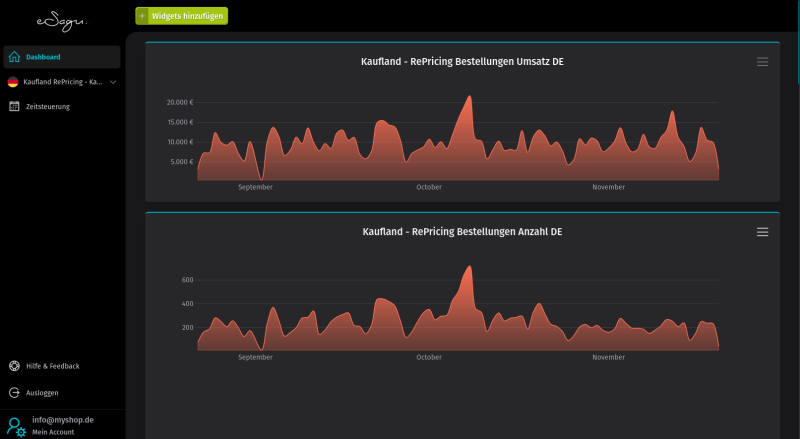Image resolution: width=800 pixels, height=439 pixels.
Task: Click the eSagu logo
Action: pyautogui.click(x=62, y=21)
